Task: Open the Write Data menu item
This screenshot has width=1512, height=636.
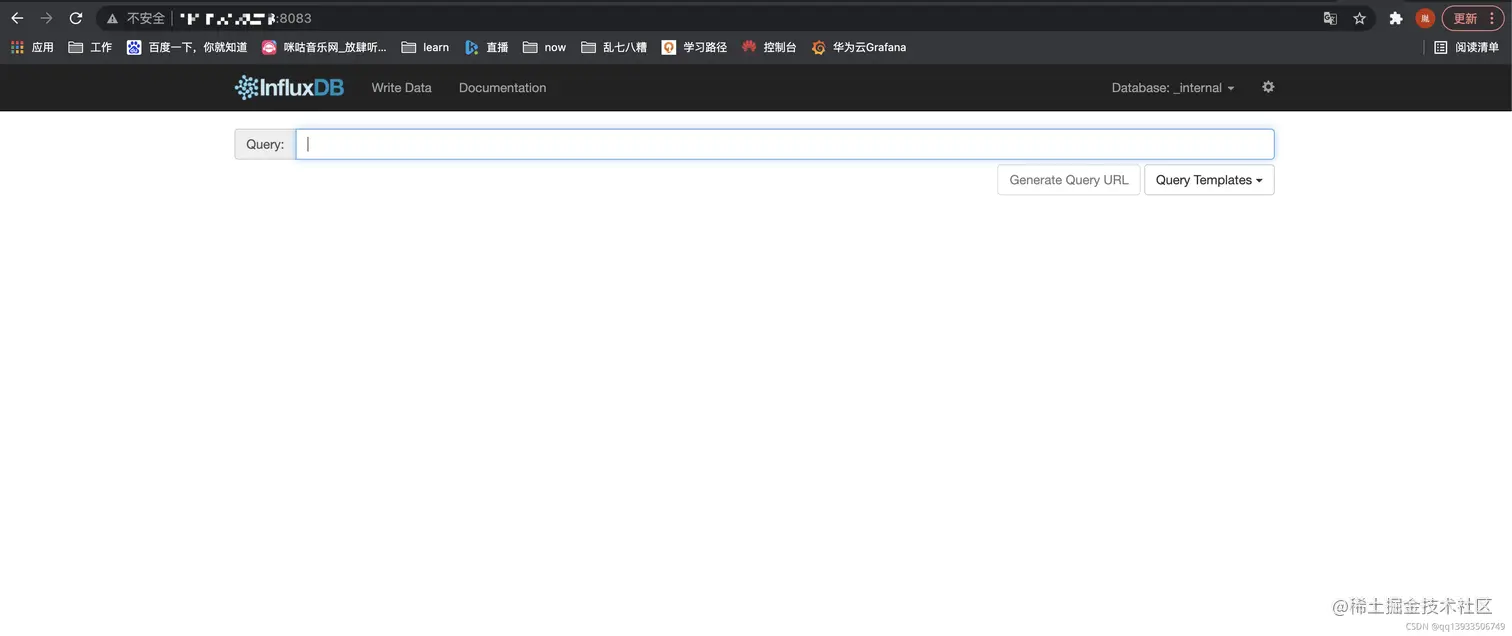Action: tap(401, 88)
